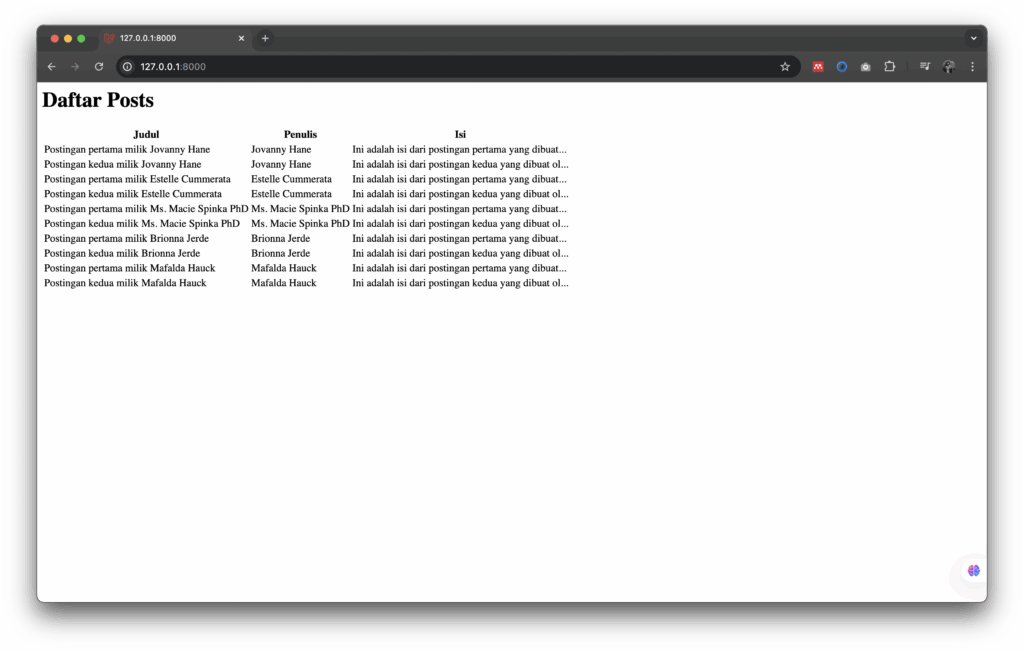Open site information for 127.0.0.1:8000
Image resolution: width=1024 pixels, height=651 pixels.
pyautogui.click(x=126, y=66)
